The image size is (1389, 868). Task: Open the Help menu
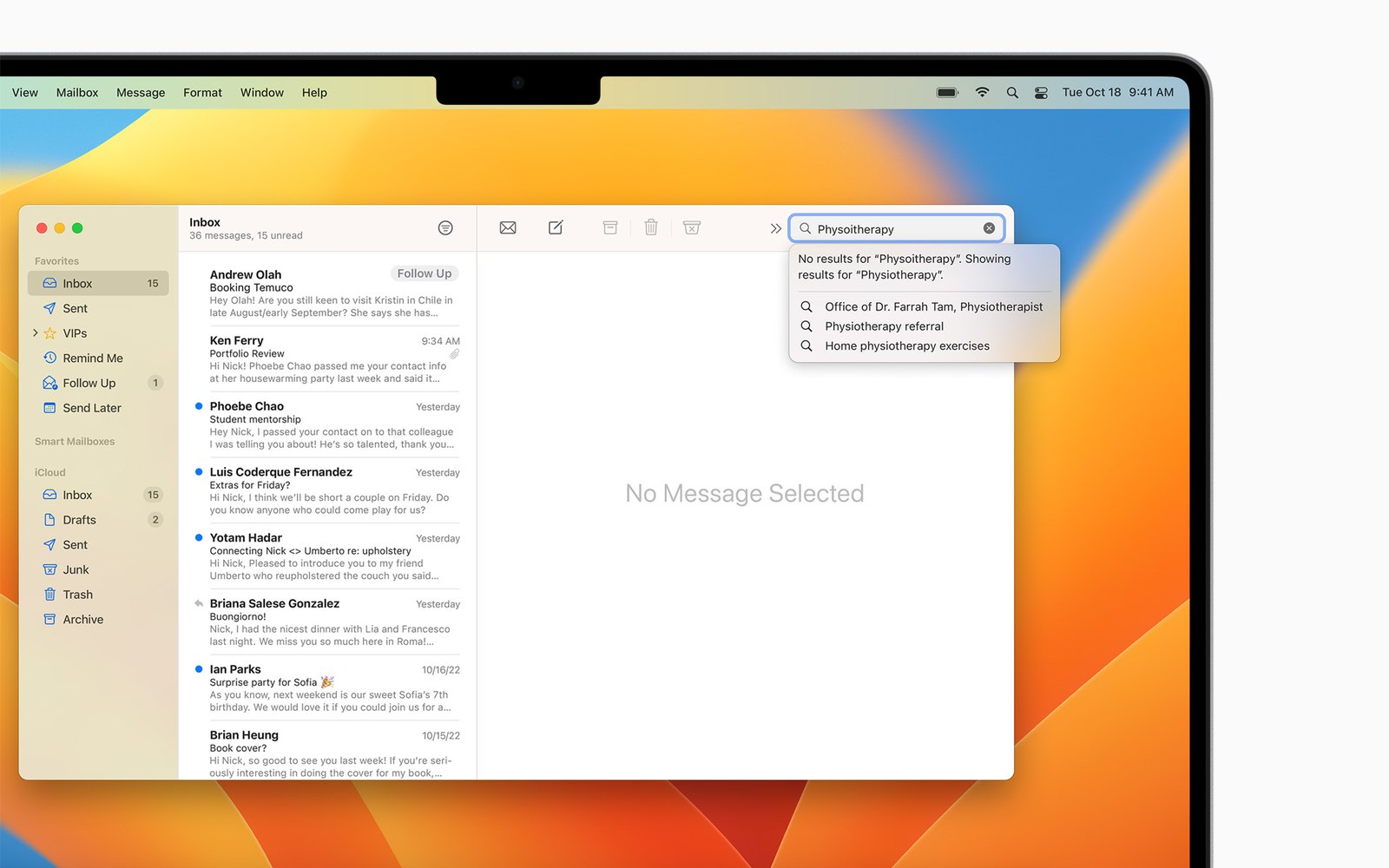coord(314,92)
